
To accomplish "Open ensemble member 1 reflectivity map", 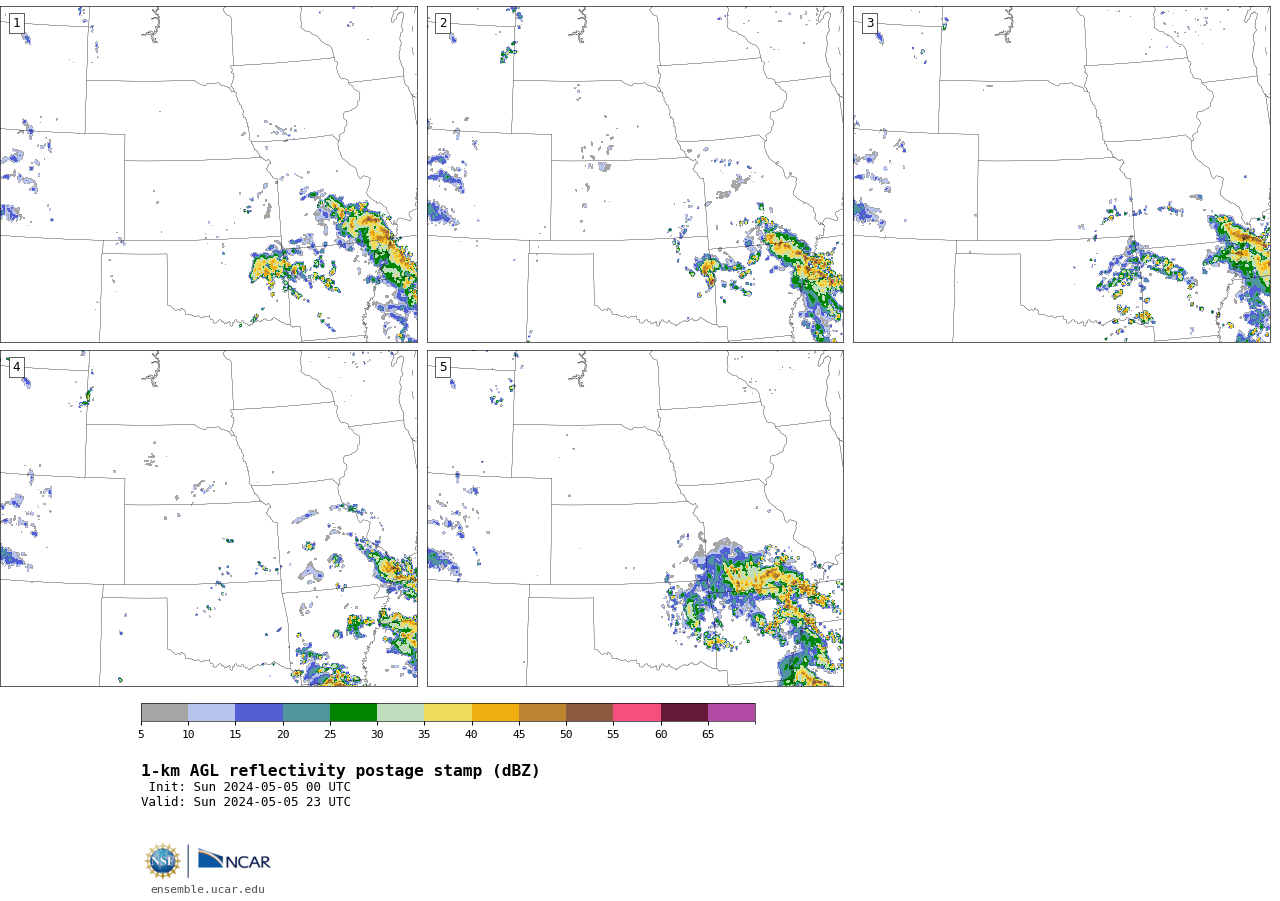I will 209,174.
